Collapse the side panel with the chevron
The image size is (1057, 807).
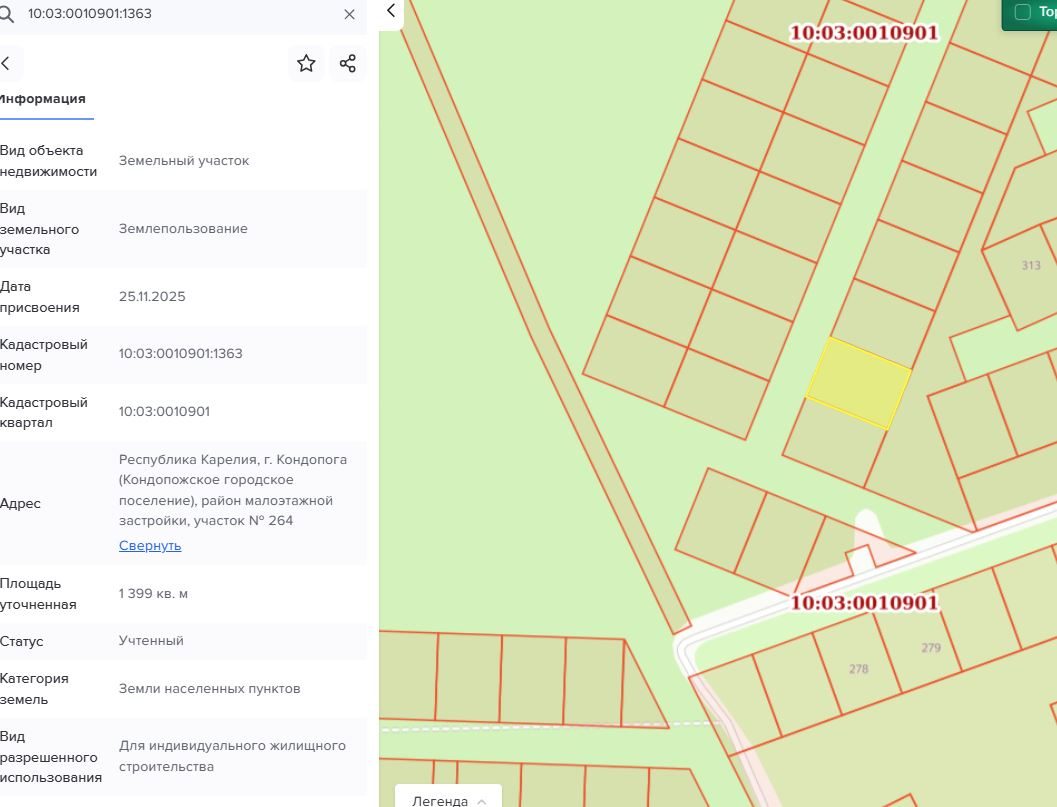coord(391,11)
